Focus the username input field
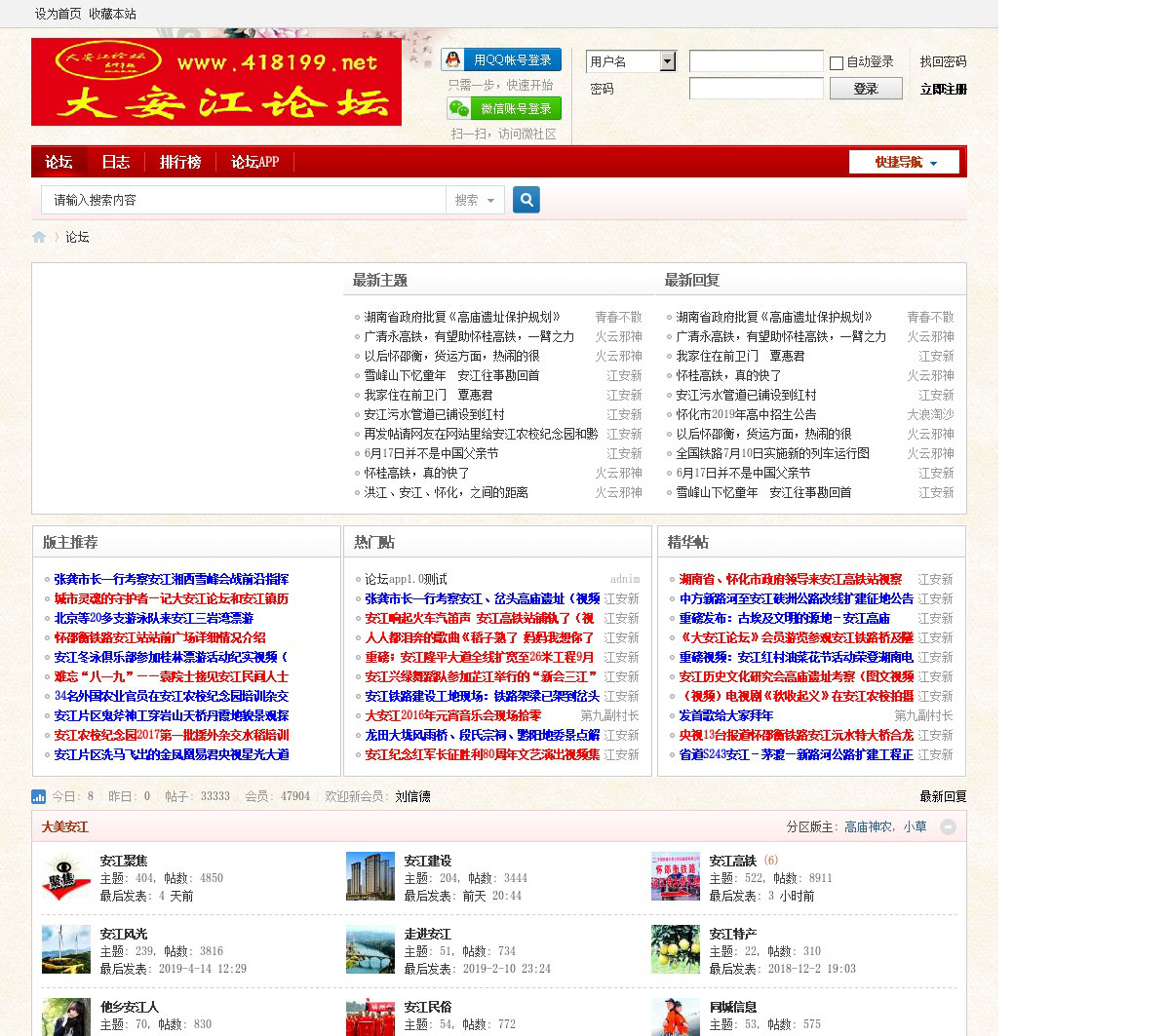The image size is (1170, 1036). pyautogui.click(x=757, y=61)
